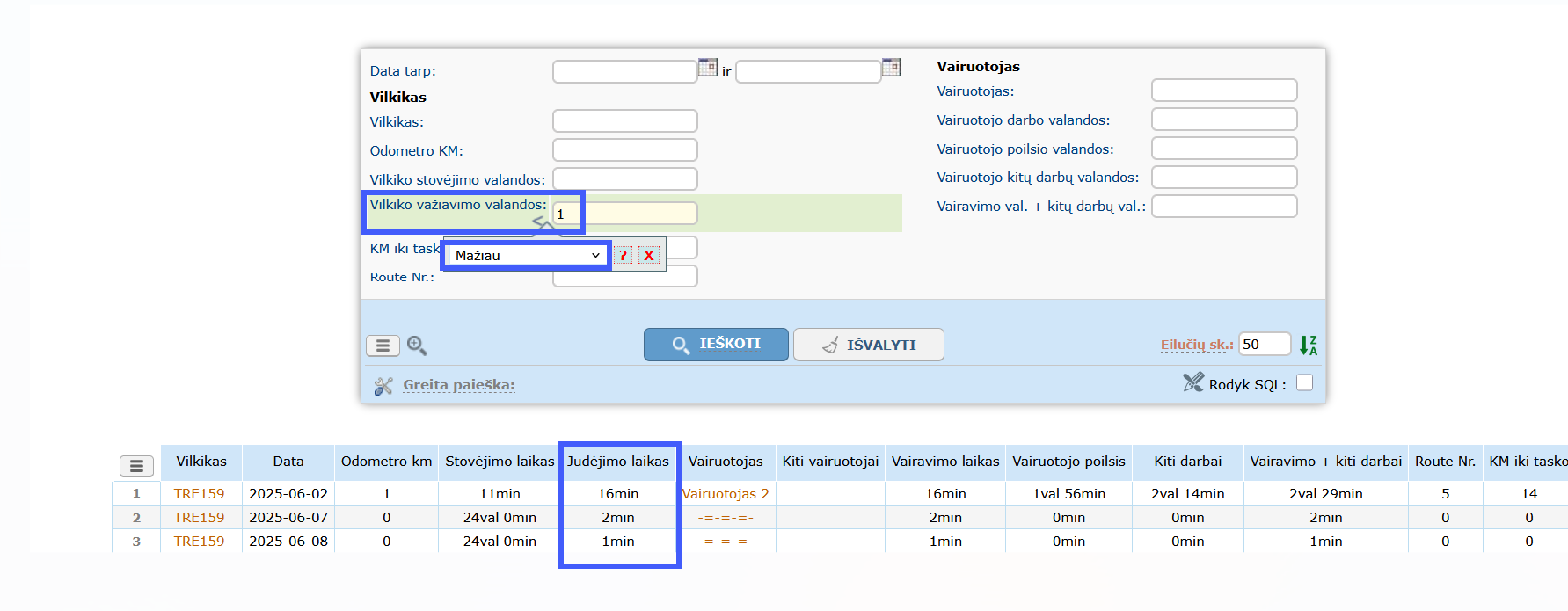Focus the Data tarp end date field

(x=808, y=71)
